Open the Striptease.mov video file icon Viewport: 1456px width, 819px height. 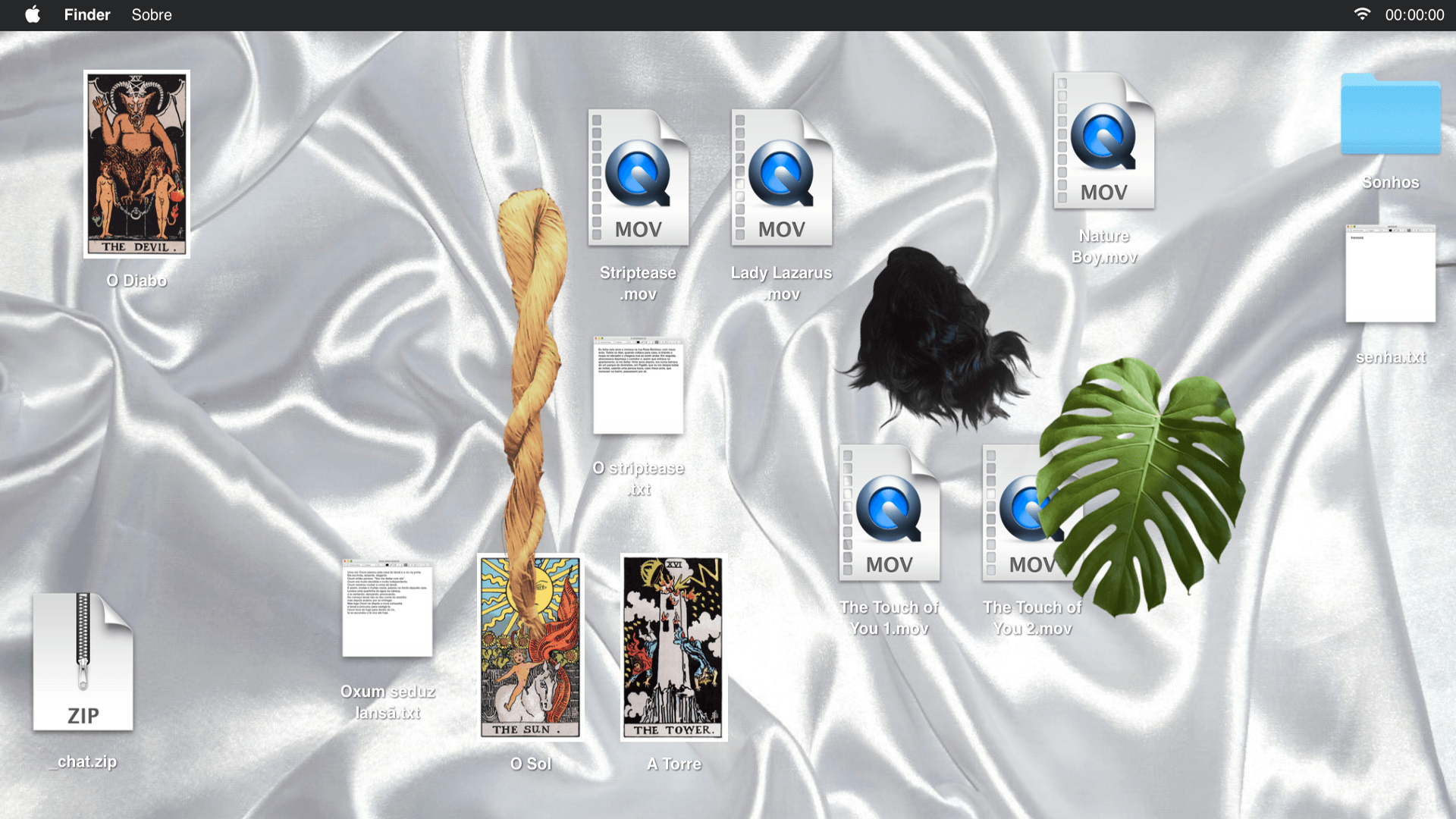point(639,177)
